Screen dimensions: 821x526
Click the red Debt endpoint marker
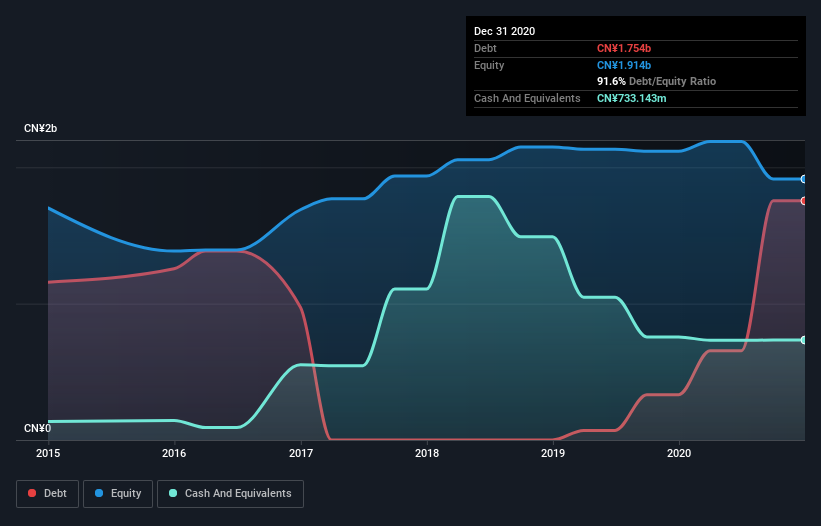pos(804,201)
